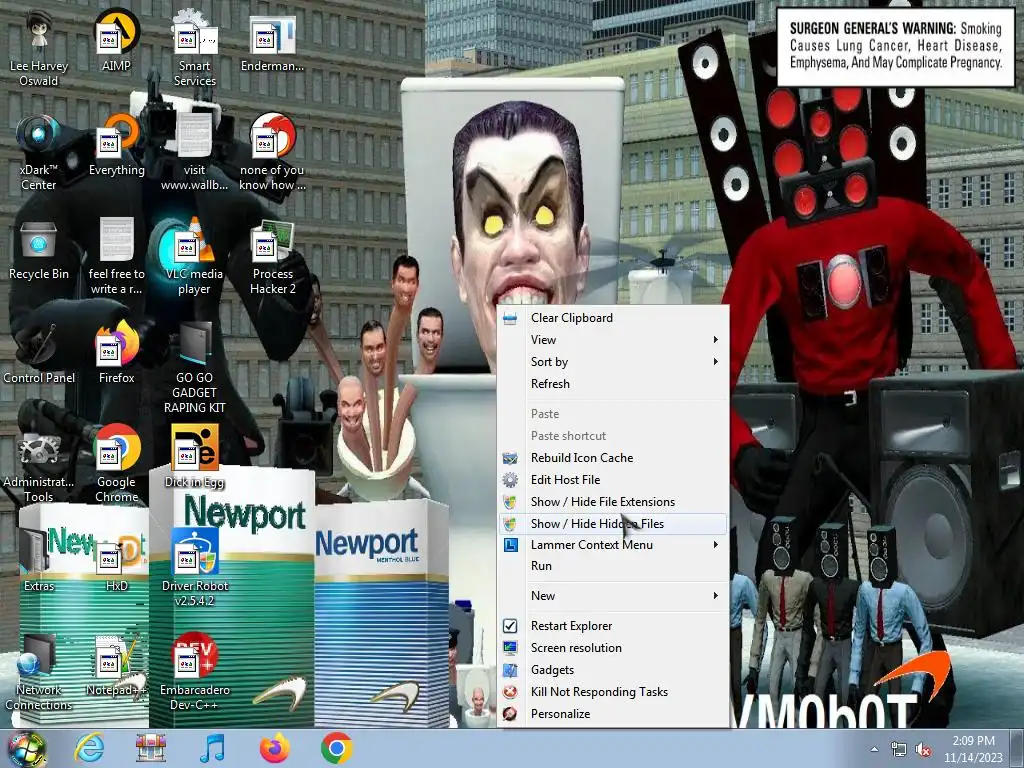
Task: Choose Refresh in the context menu
Action: coord(613,384)
